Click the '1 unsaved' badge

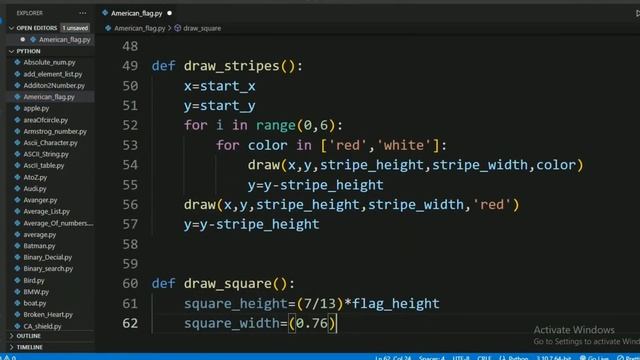pos(75,28)
